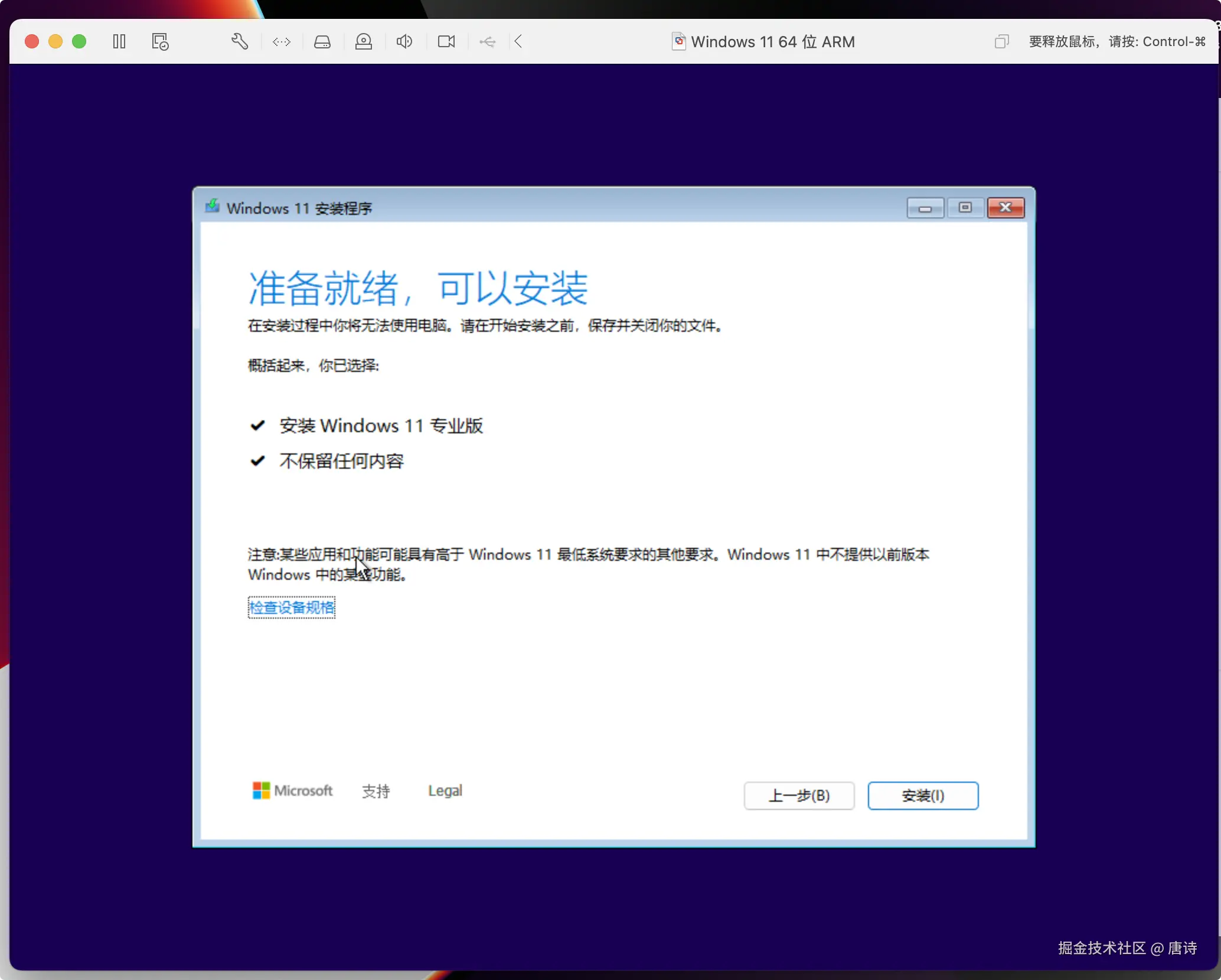Image resolution: width=1221 pixels, height=980 pixels.
Task: Open the 检查设备规格 link
Action: point(292,607)
